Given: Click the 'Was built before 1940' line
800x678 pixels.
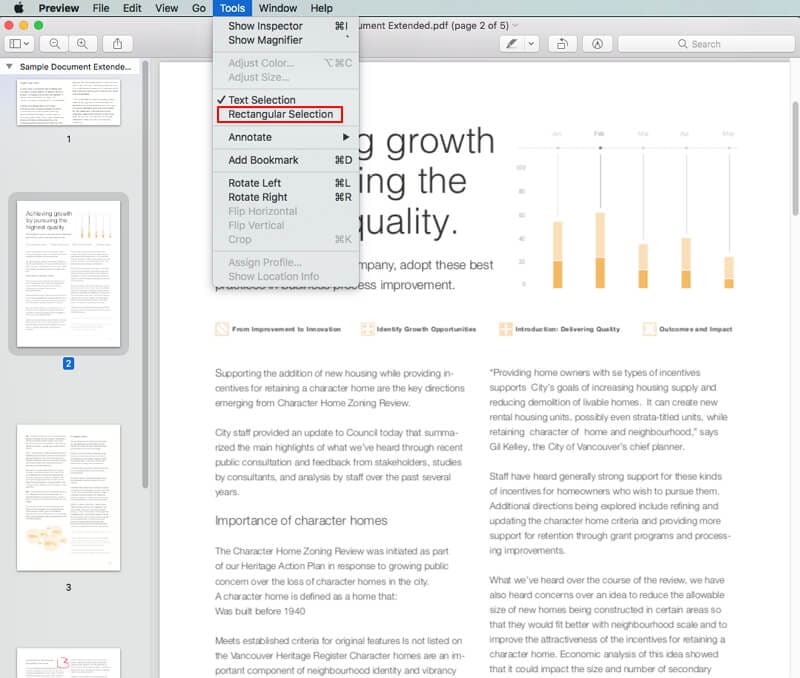Looking at the screenshot, I should click(x=260, y=611).
